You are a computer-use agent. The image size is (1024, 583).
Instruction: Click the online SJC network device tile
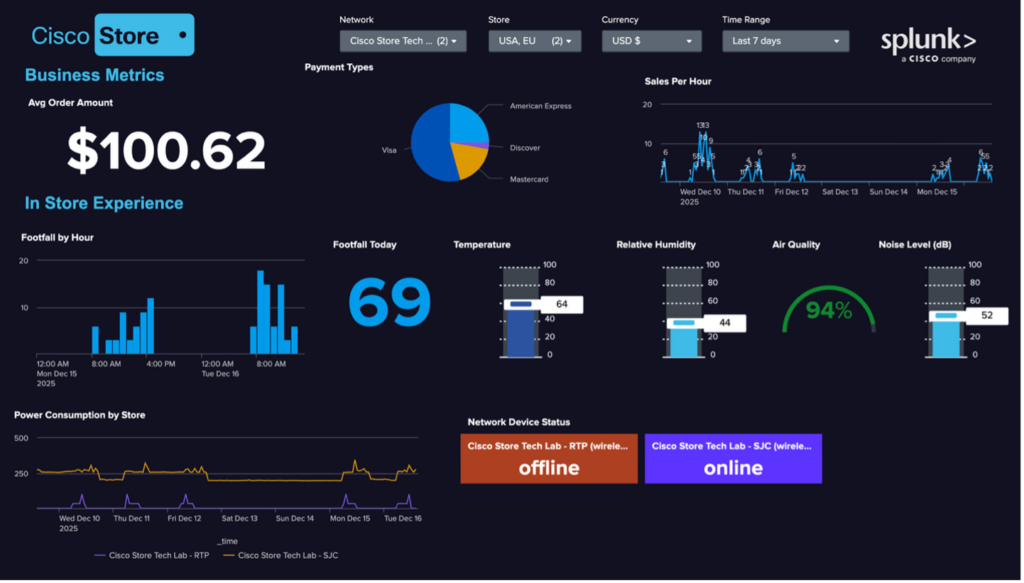tap(733, 459)
